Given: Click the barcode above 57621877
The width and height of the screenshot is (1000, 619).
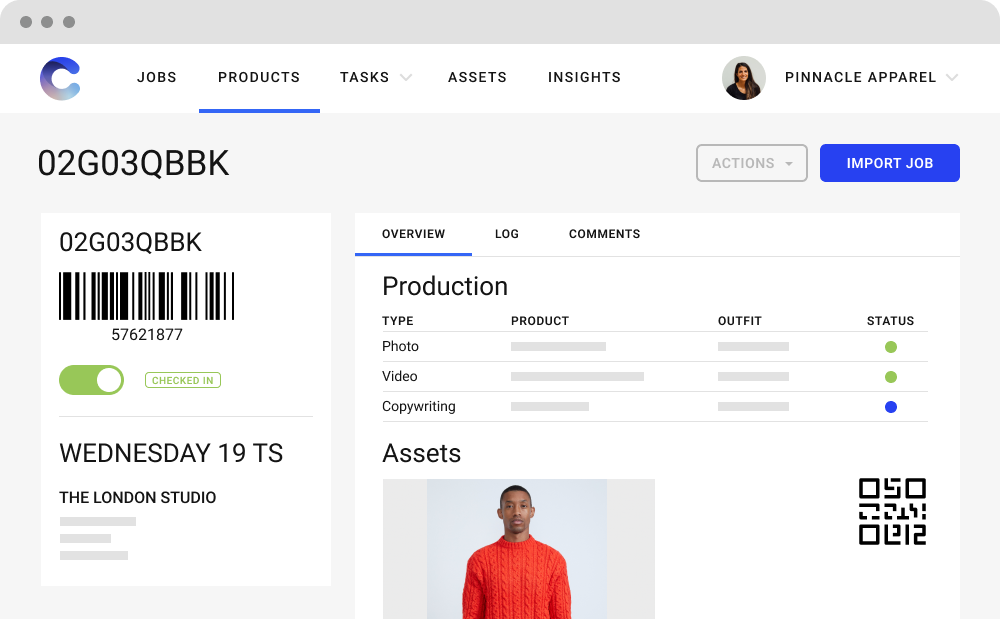Looking at the screenshot, I should point(145,295).
